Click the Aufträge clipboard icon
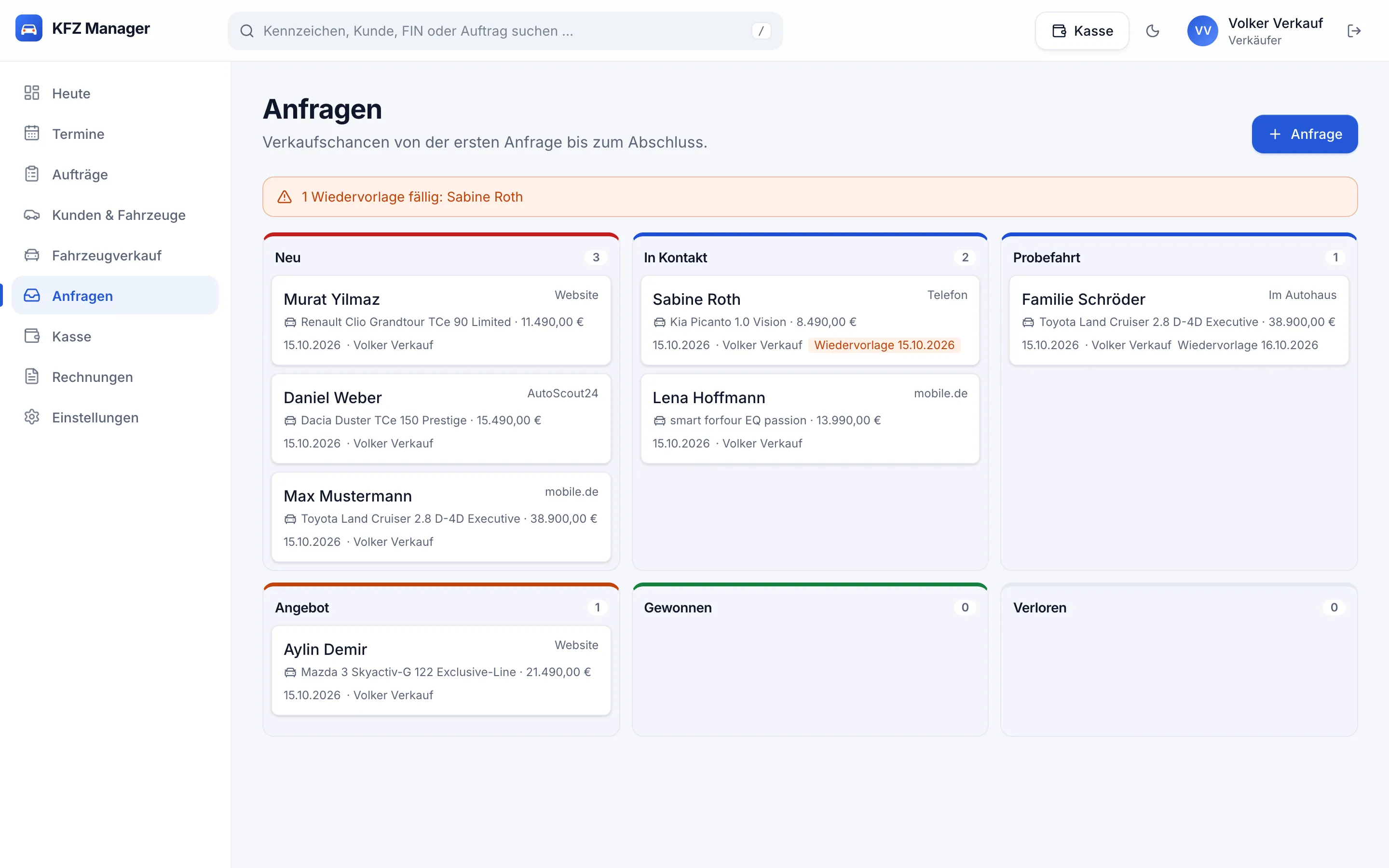Viewport: 1389px width, 868px height. tap(31, 174)
